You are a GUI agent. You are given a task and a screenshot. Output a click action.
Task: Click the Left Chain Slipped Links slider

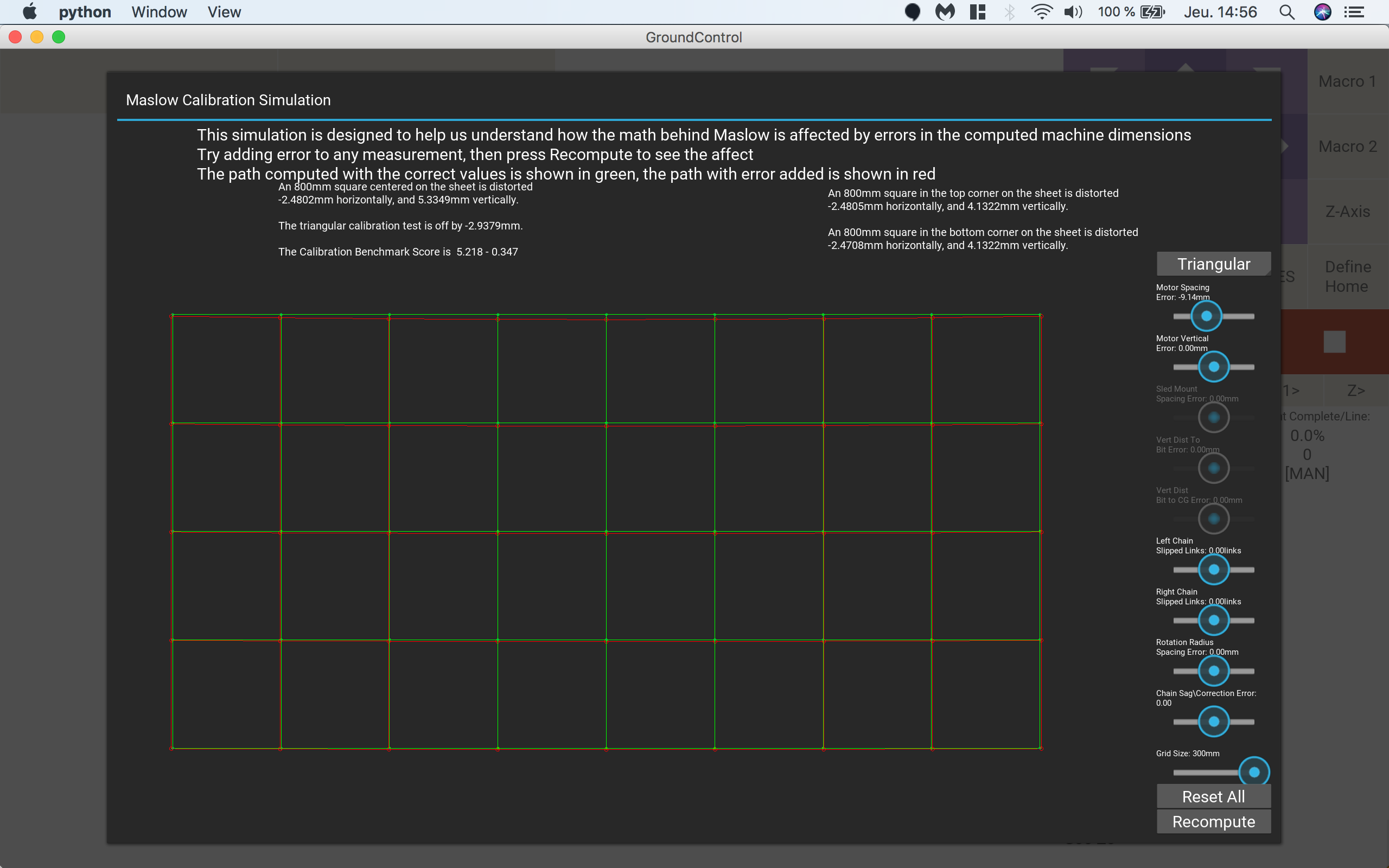click(x=1213, y=570)
